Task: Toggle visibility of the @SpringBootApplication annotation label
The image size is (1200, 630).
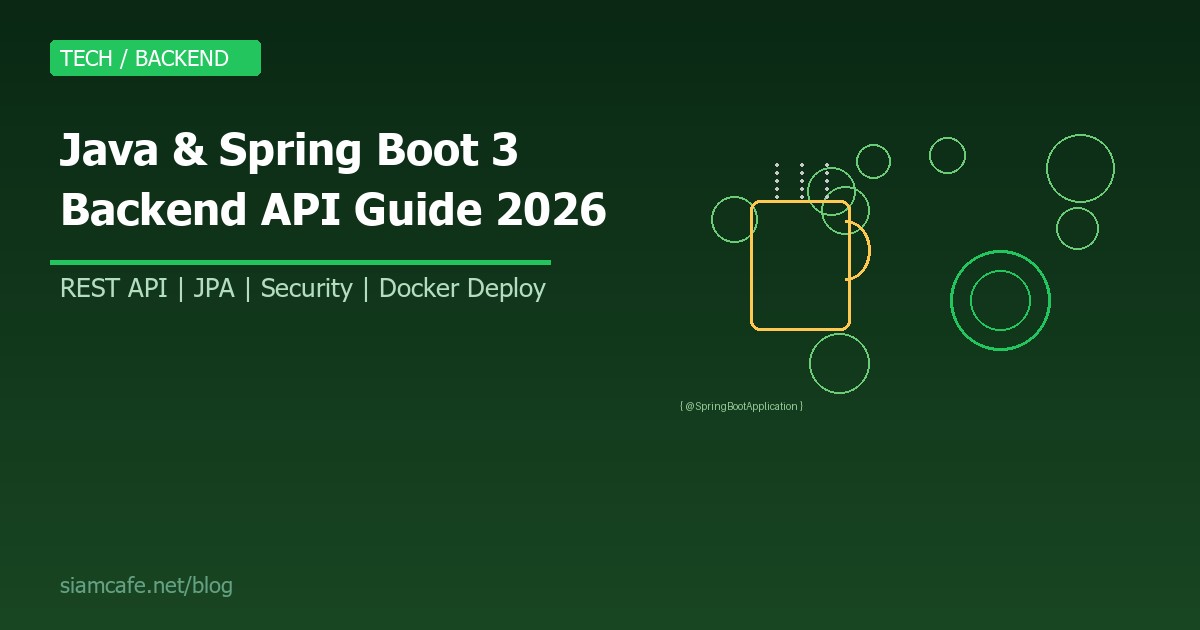Action: point(740,406)
